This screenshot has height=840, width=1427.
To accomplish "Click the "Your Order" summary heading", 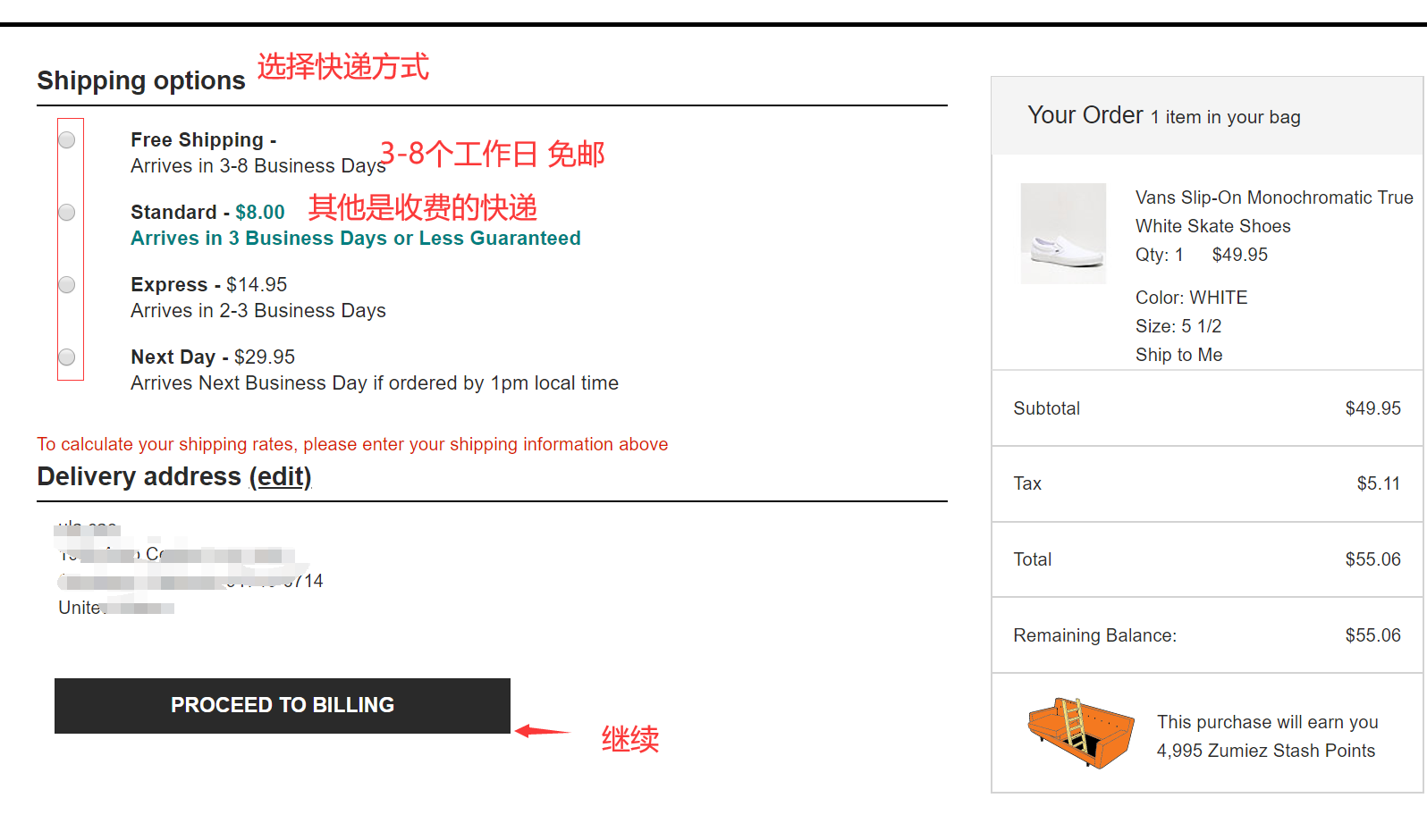I will (x=1085, y=115).
